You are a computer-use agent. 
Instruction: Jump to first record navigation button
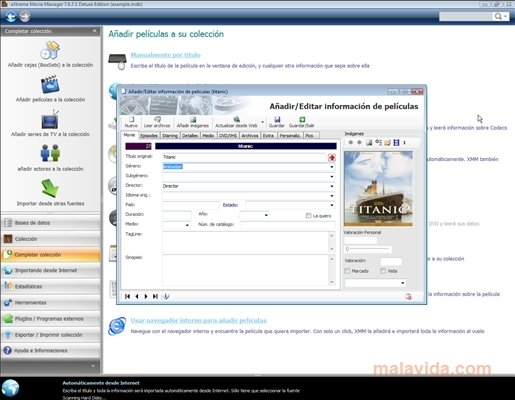(127, 296)
